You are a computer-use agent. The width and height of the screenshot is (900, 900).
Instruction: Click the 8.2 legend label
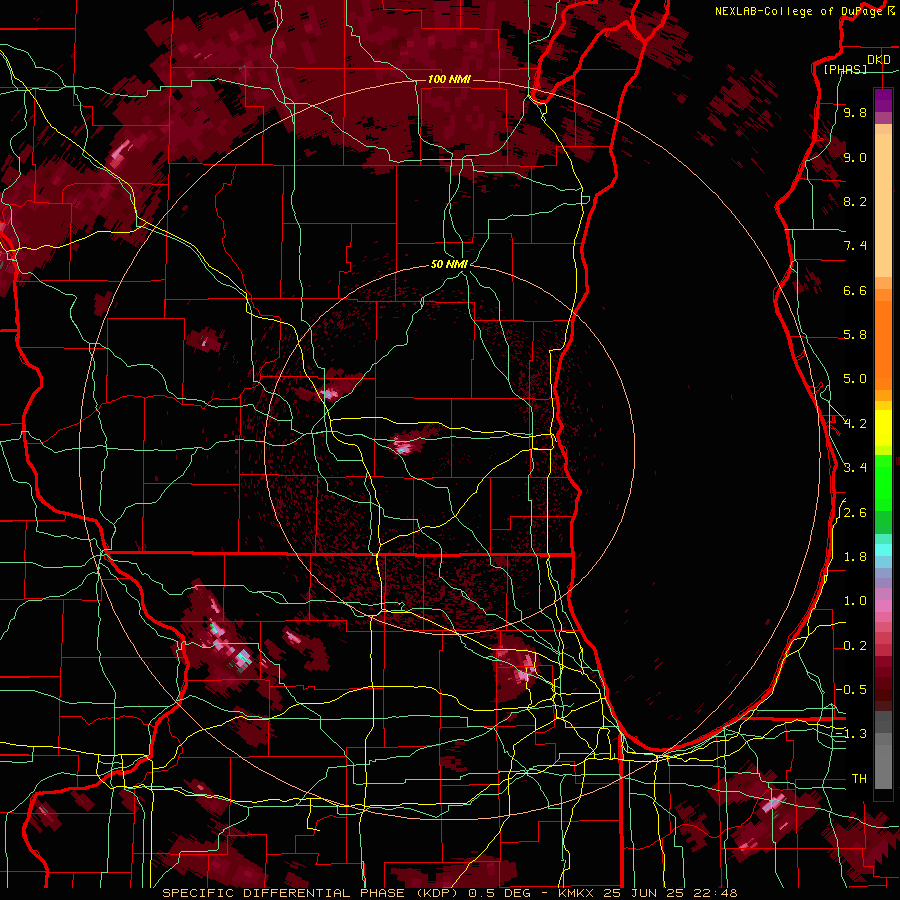pos(855,201)
